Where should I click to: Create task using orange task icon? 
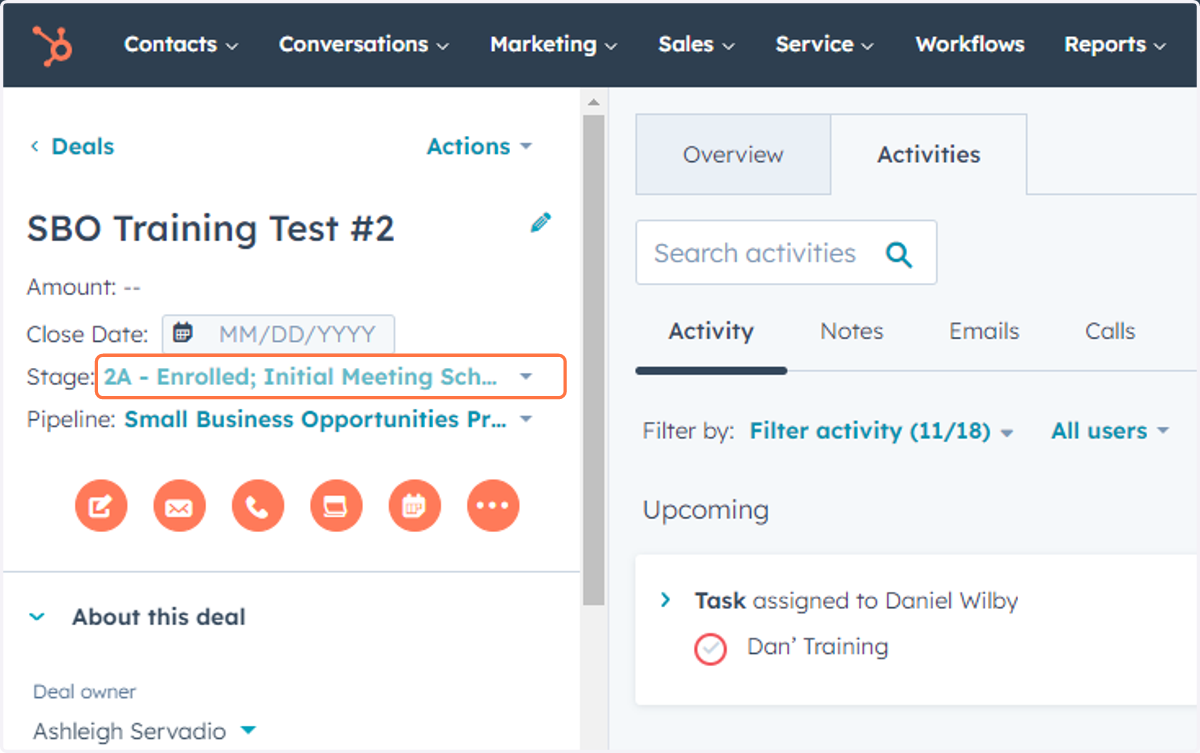tap(336, 506)
